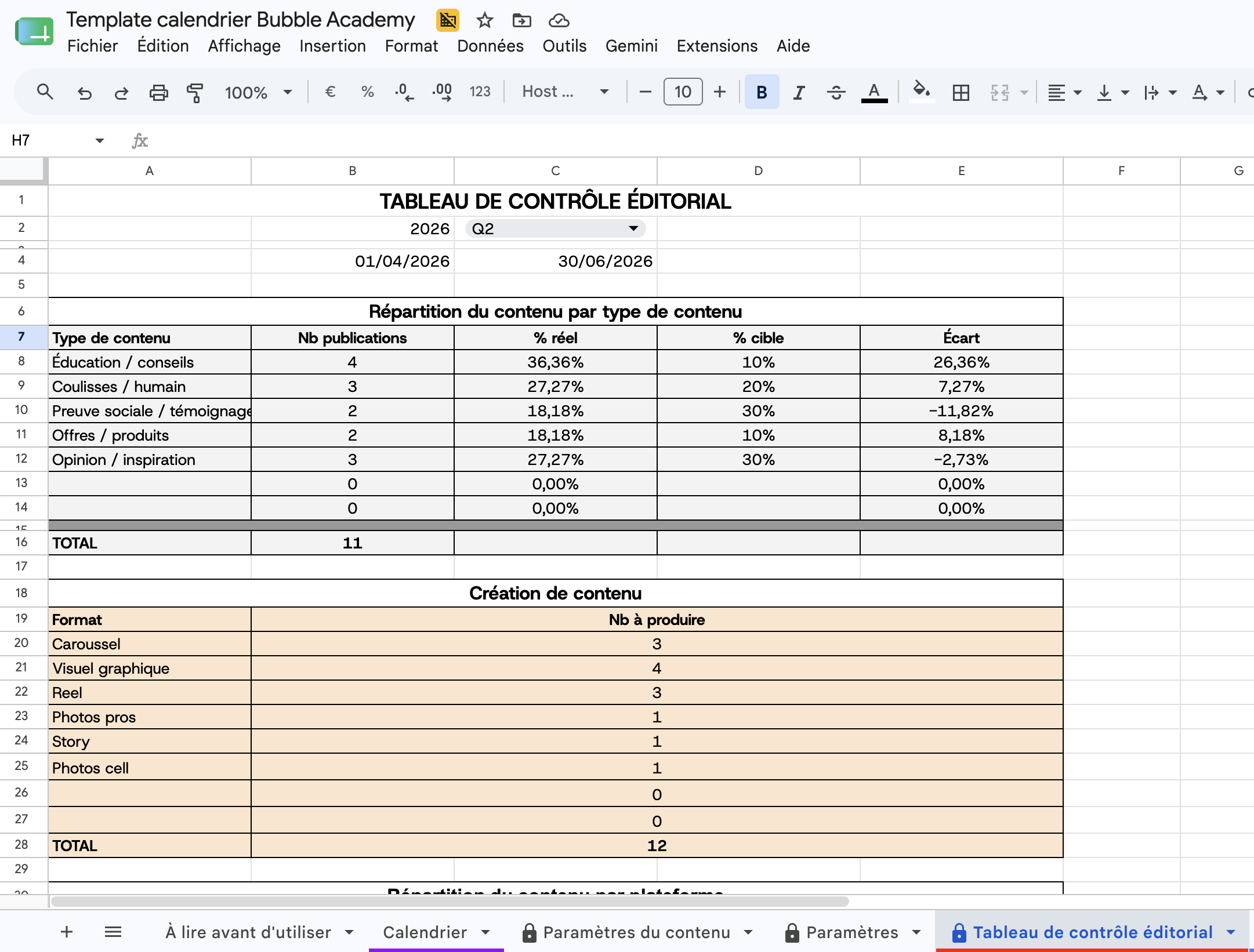
Task: Expand the merge cells options arrow
Action: click(1024, 92)
